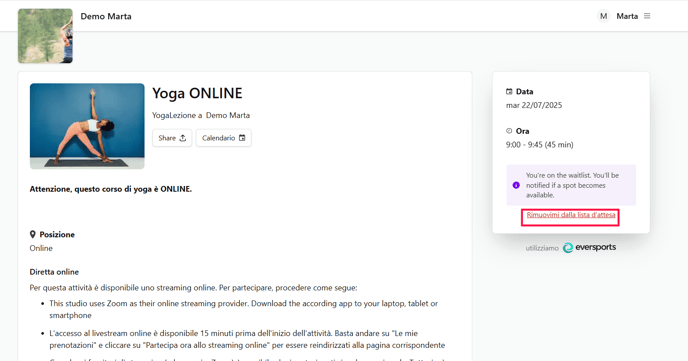688x361 pixels.
Task: Click the location pin icon next to Posizione
Action: point(32,234)
